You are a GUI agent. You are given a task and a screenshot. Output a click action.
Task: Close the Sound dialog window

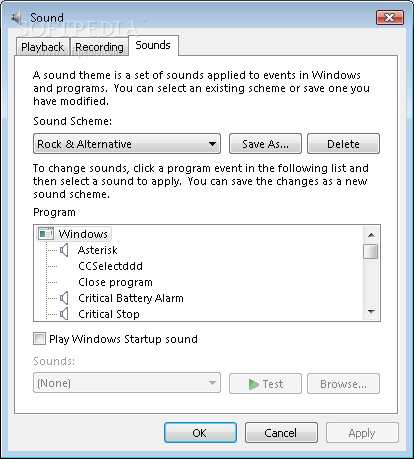coord(390,17)
